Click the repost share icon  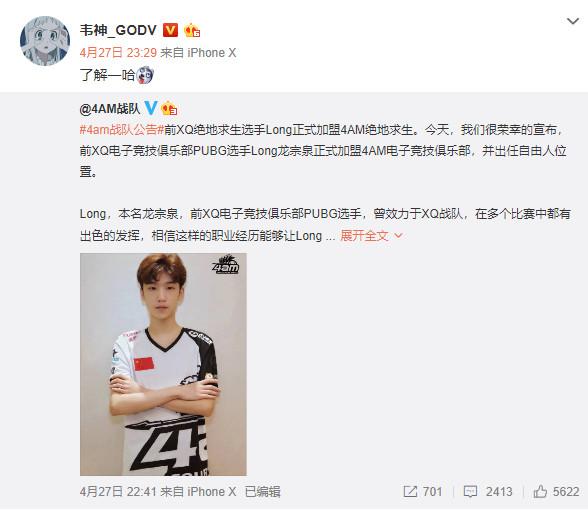coord(410,492)
